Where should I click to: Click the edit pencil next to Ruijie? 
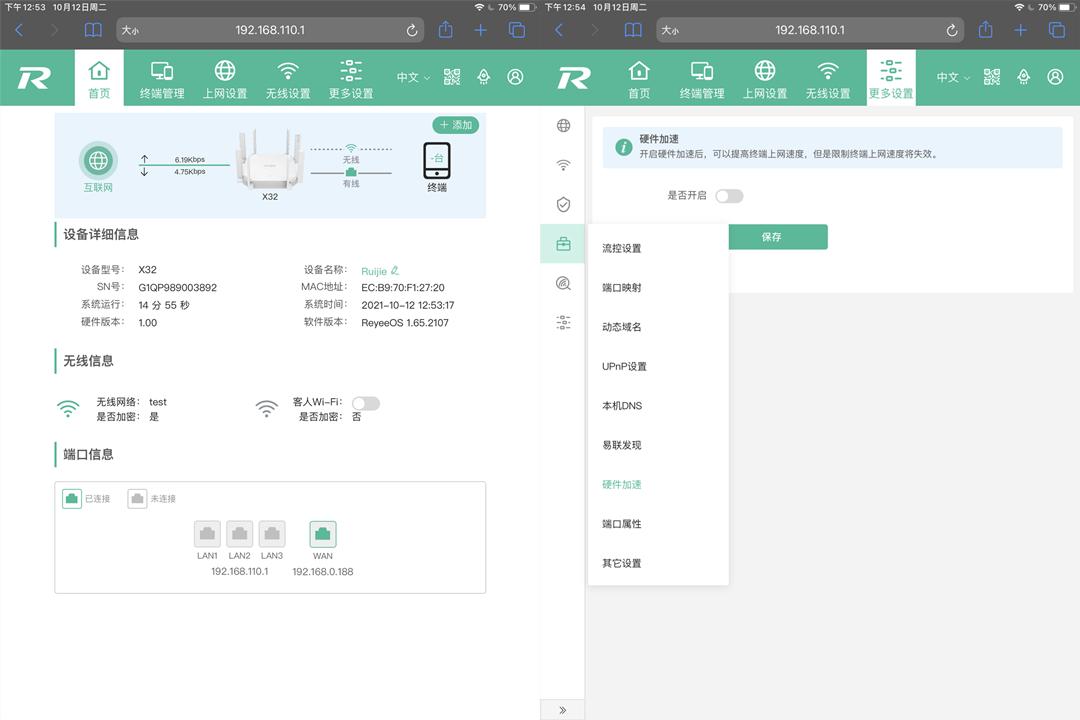click(x=395, y=270)
